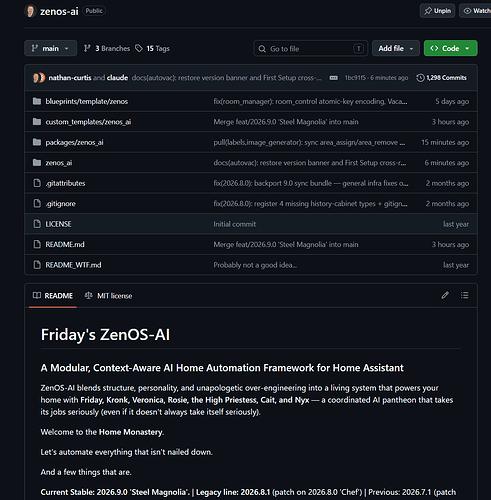Open the main branch dropdown
The height and width of the screenshot is (500, 491).
[50, 48]
